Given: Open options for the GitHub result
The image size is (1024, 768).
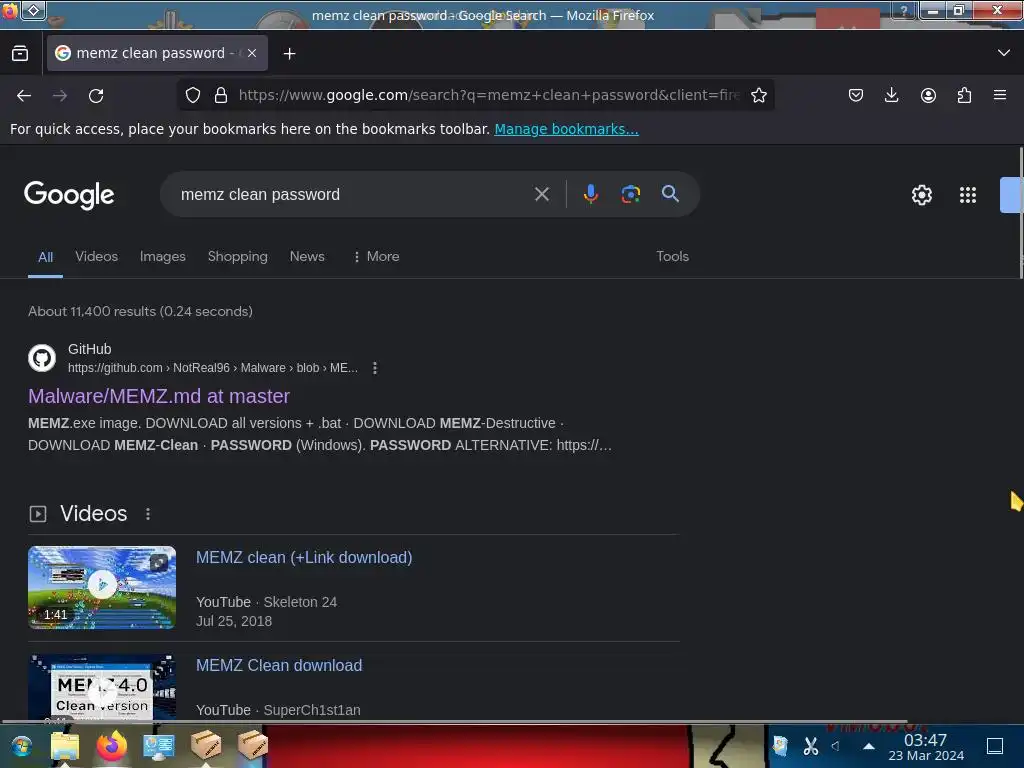Looking at the screenshot, I should 375,368.
